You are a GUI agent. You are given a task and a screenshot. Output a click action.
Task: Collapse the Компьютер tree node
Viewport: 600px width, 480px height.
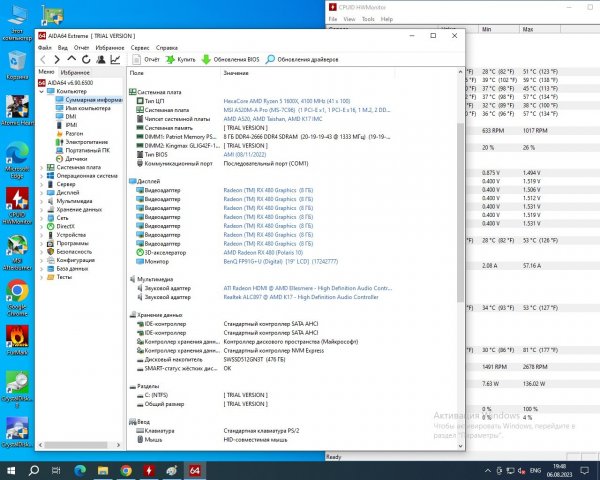[x=42, y=92]
